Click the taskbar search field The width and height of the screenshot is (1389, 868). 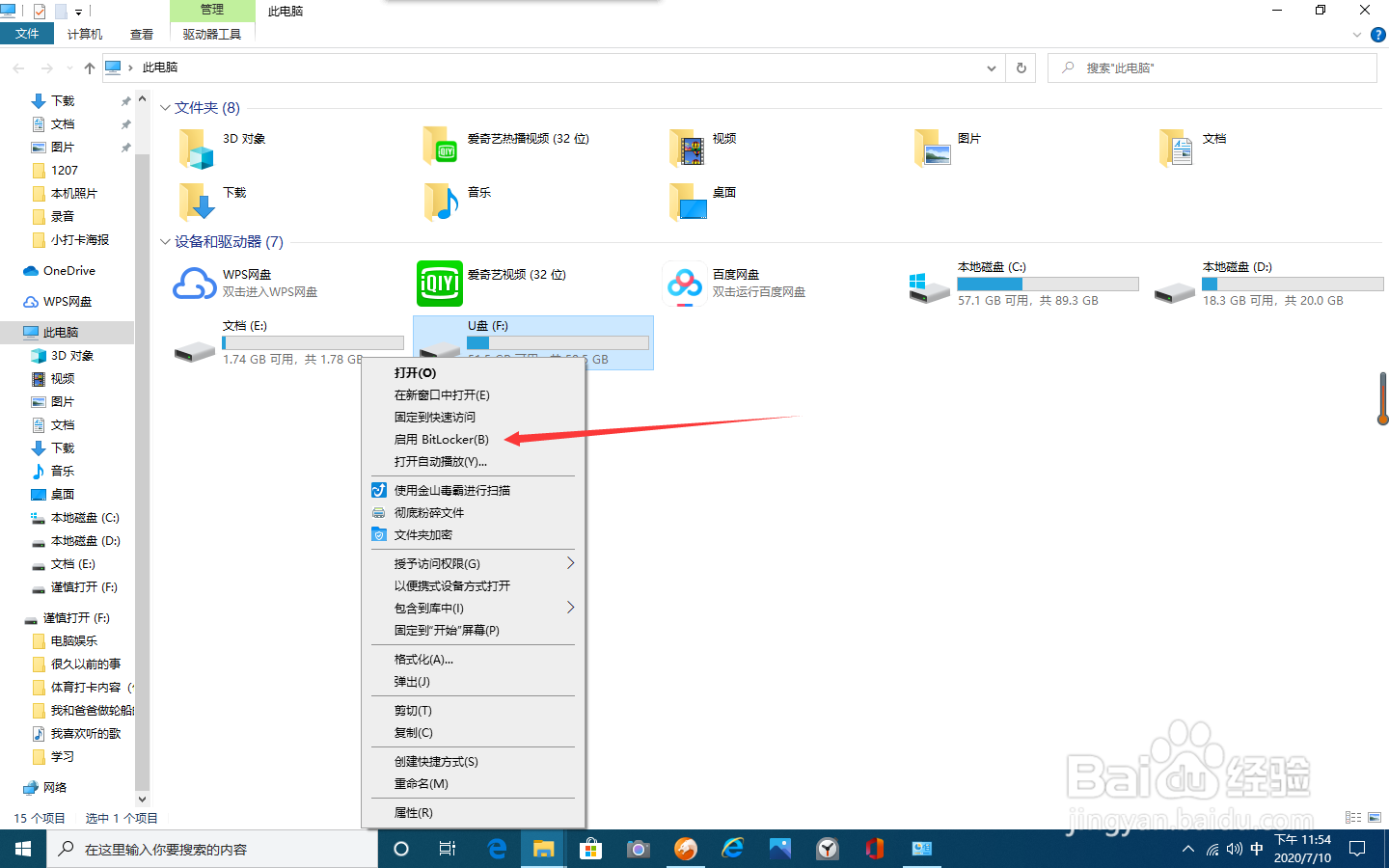[212, 849]
